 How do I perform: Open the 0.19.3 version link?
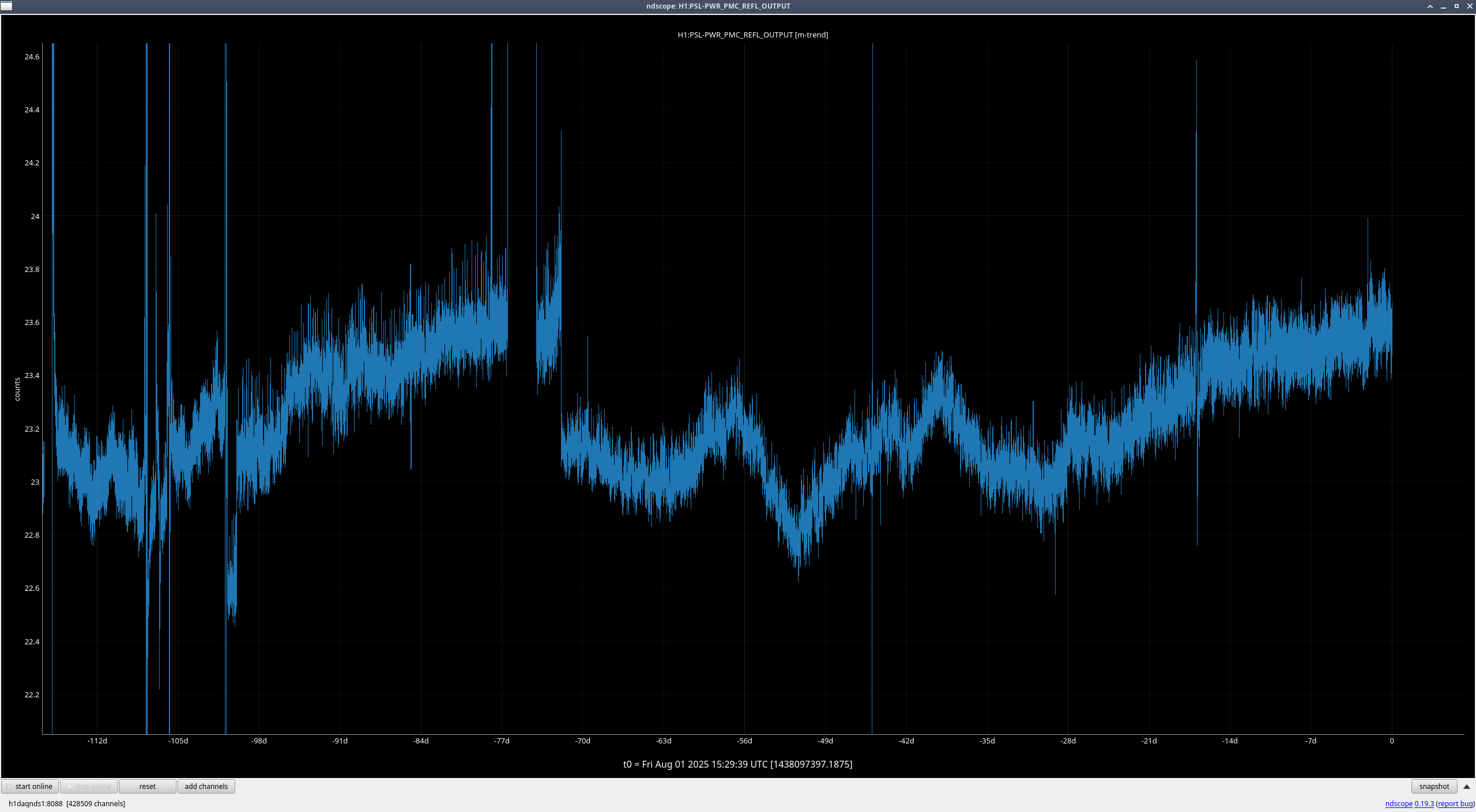[x=1424, y=803]
